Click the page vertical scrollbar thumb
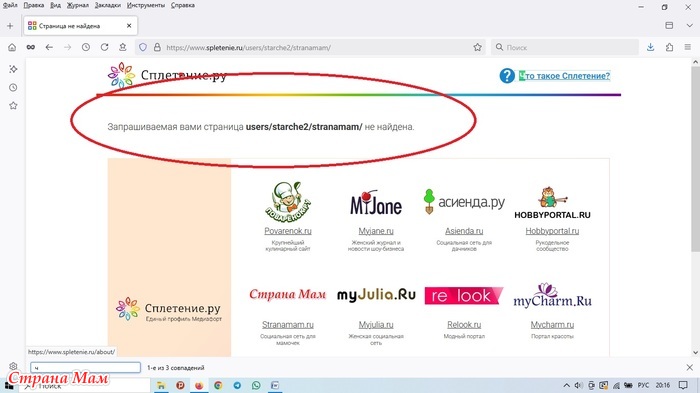The height and width of the screenshot is (393, 700). click(x=695, y=159)
